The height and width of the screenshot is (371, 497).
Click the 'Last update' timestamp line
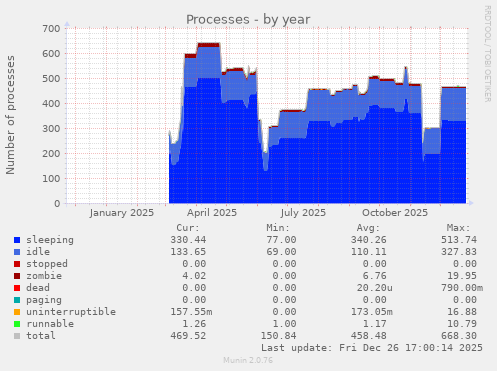tap(372, 348)
